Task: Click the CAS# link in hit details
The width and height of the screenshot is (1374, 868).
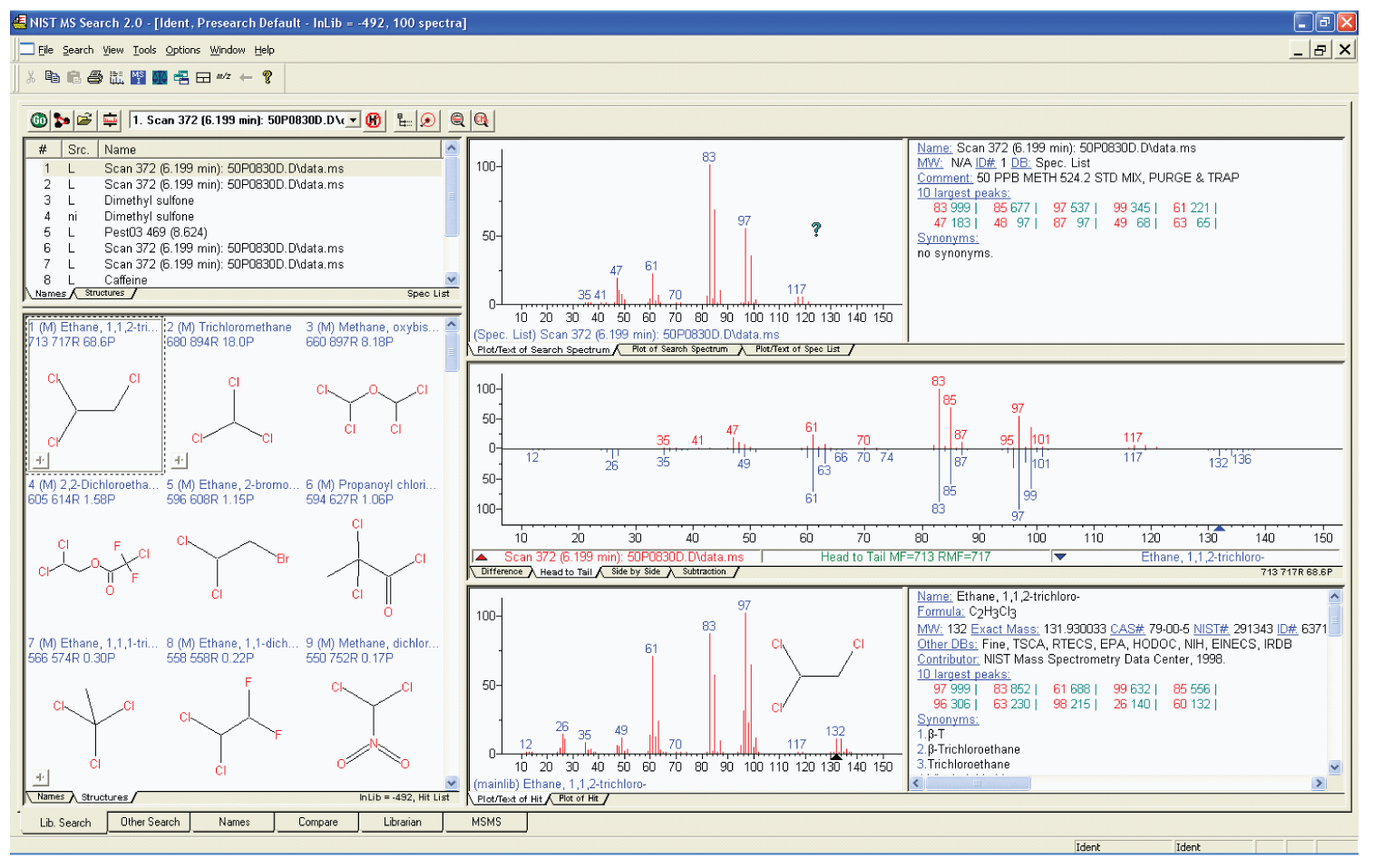Action: pyautogui.click(x=1127, y=629)
